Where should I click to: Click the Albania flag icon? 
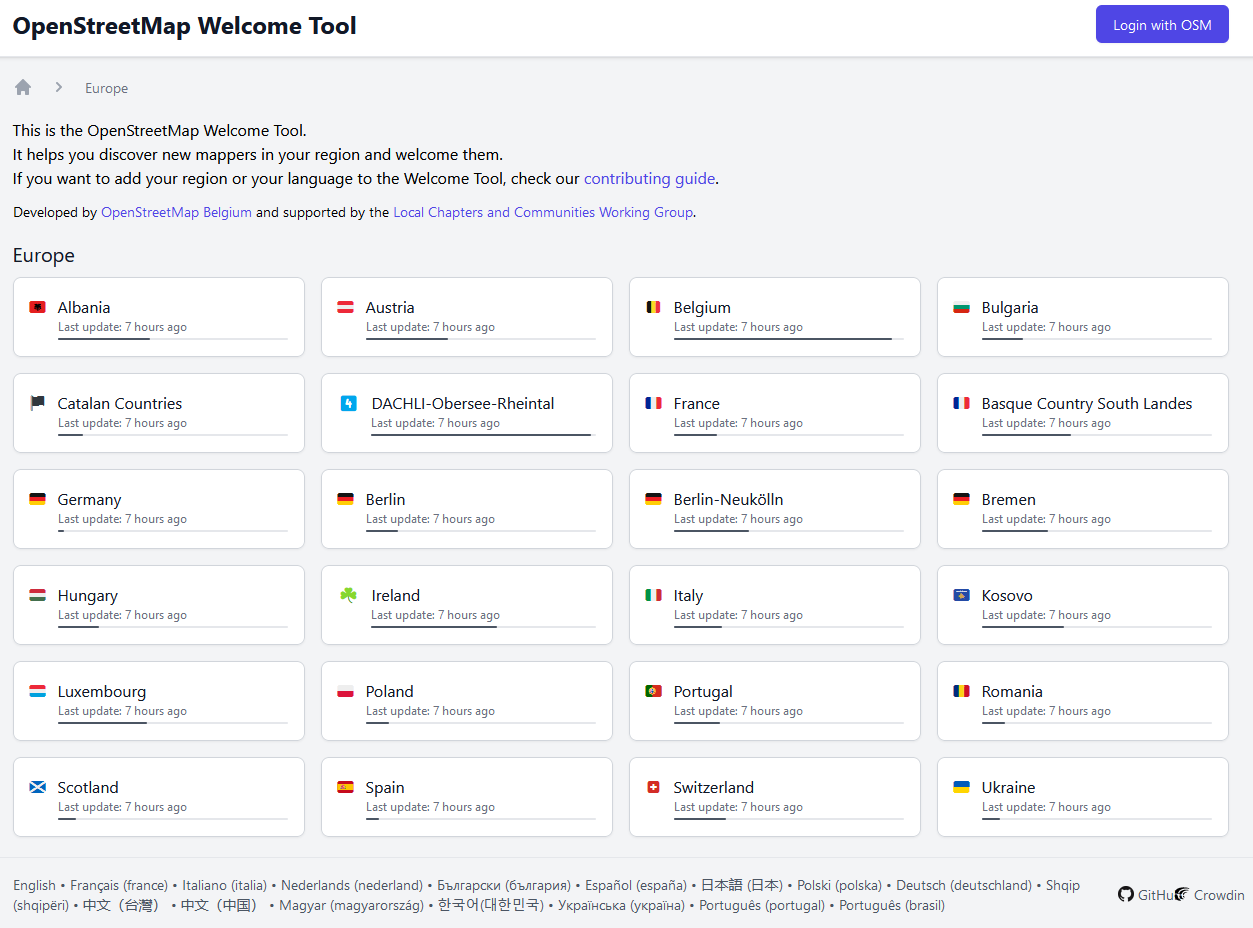(38, 307)
